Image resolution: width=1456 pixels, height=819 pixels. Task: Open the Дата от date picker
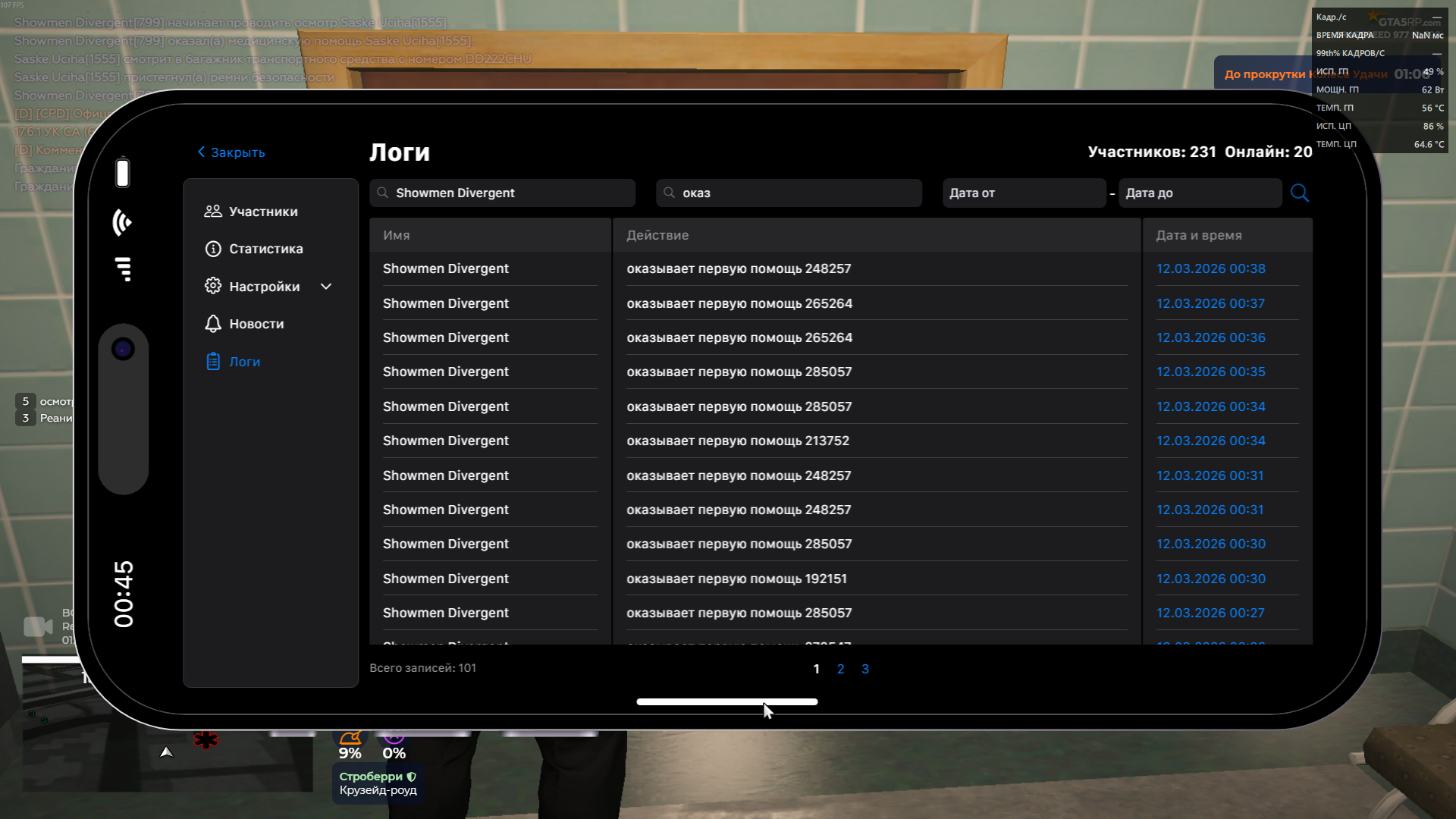[1023, 193]
